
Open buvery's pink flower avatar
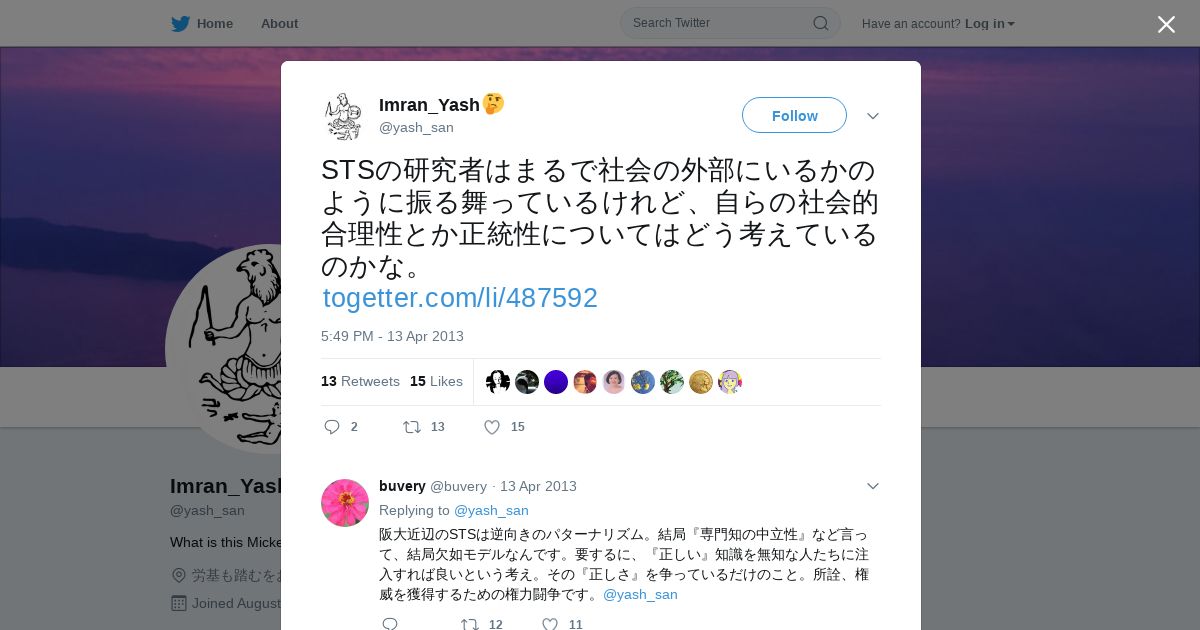tap(345, 503)
